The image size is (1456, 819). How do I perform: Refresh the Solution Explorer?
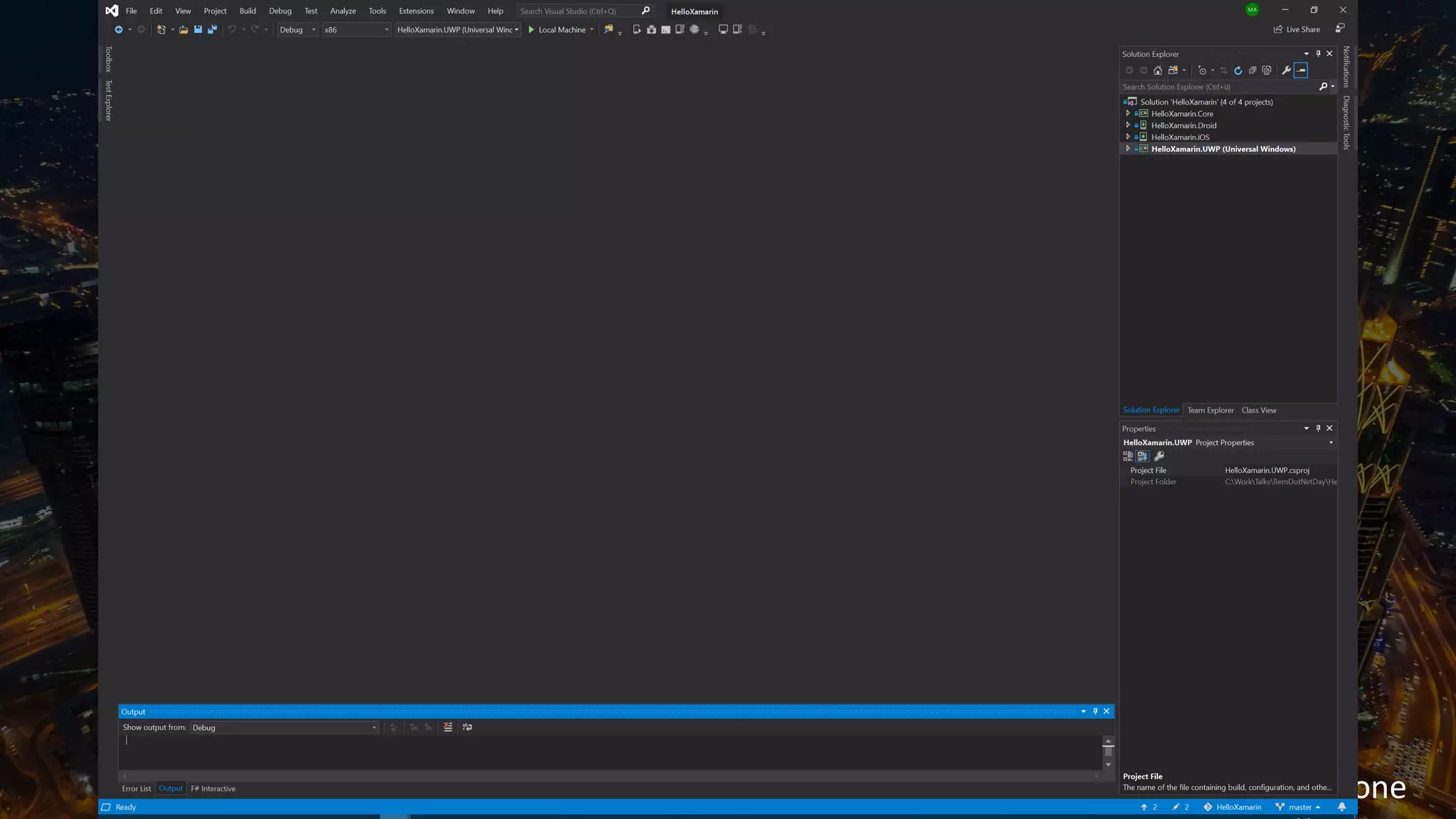point(1238,70)
